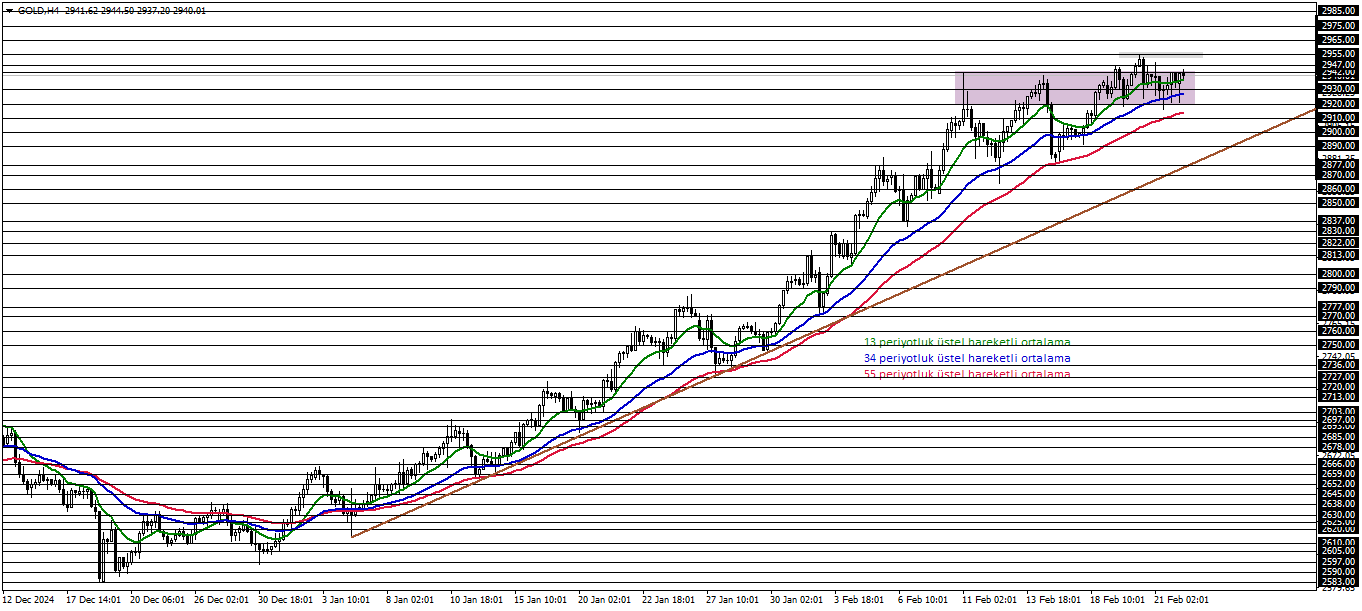Click the 11 Feb 02:01 time label
Viewport: 1362px width, 611px height.
[x=989, y=600]
